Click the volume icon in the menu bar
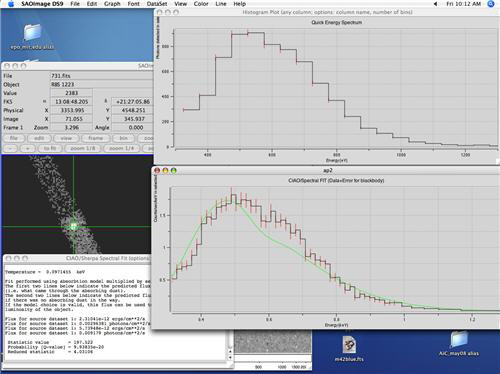500x374 pixels. tap(435, 4)
